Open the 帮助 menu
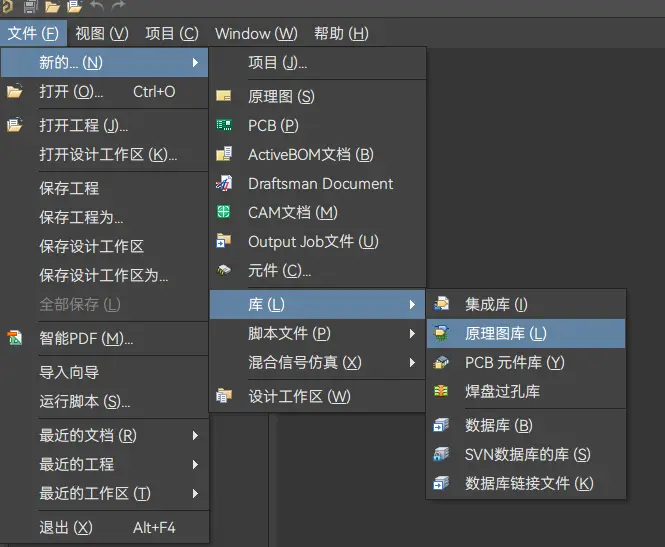Viewport: 665px width, 547px height. (x=341, y=33)
